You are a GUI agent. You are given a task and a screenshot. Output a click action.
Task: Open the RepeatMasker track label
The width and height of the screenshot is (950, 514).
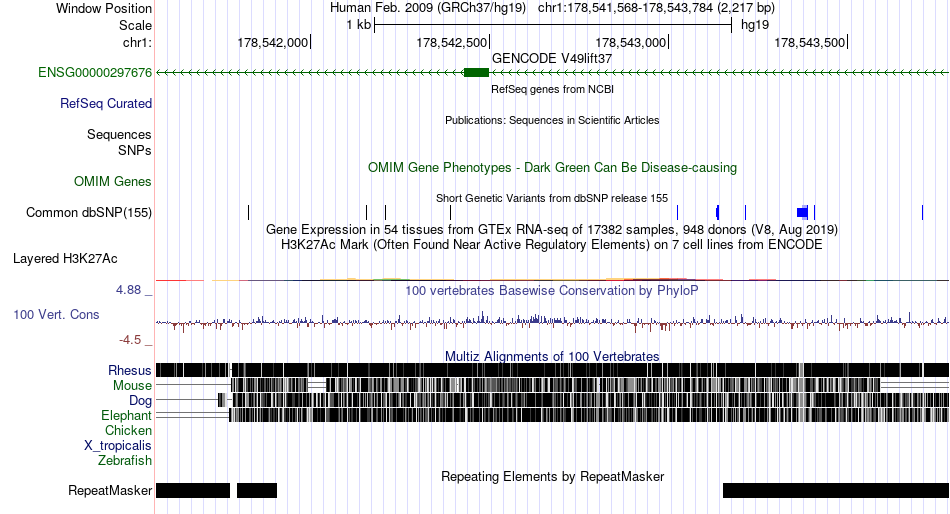click(x=110, y=490)
